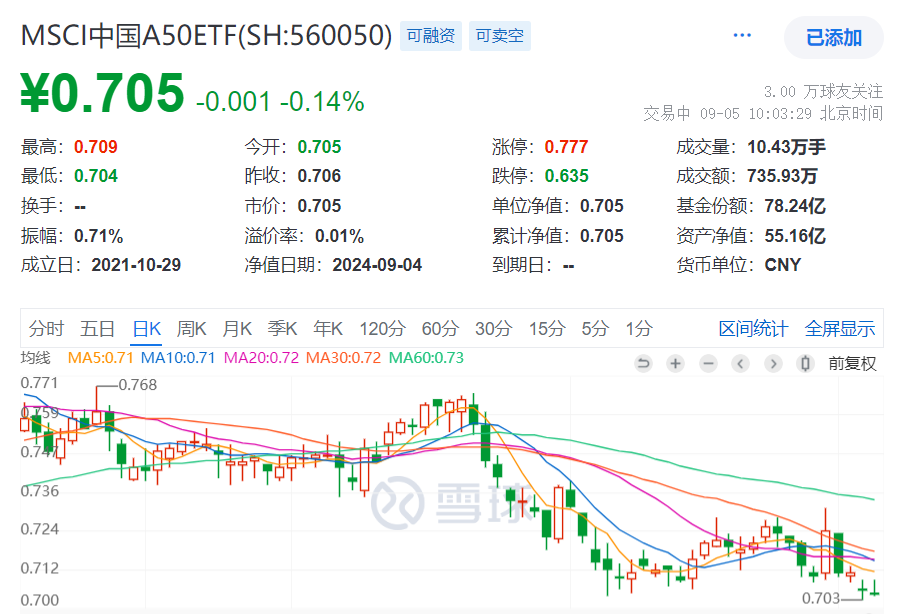Click the MSCI中国A50ETF(SH:560050) title
Viewport: 900px width, 614px height.
(x=206, y=36)
